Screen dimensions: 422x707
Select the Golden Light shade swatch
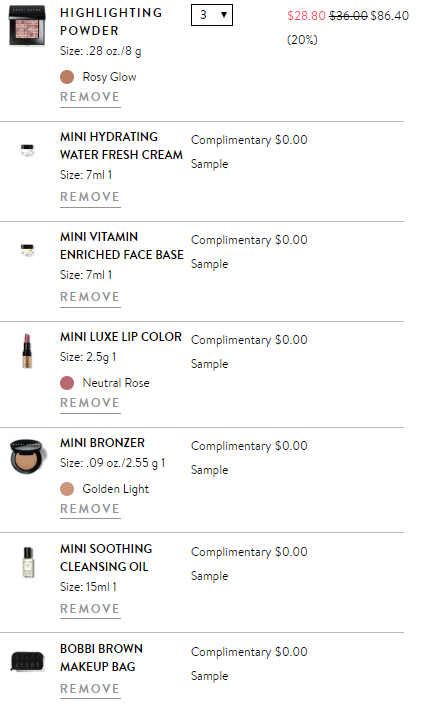67,489
